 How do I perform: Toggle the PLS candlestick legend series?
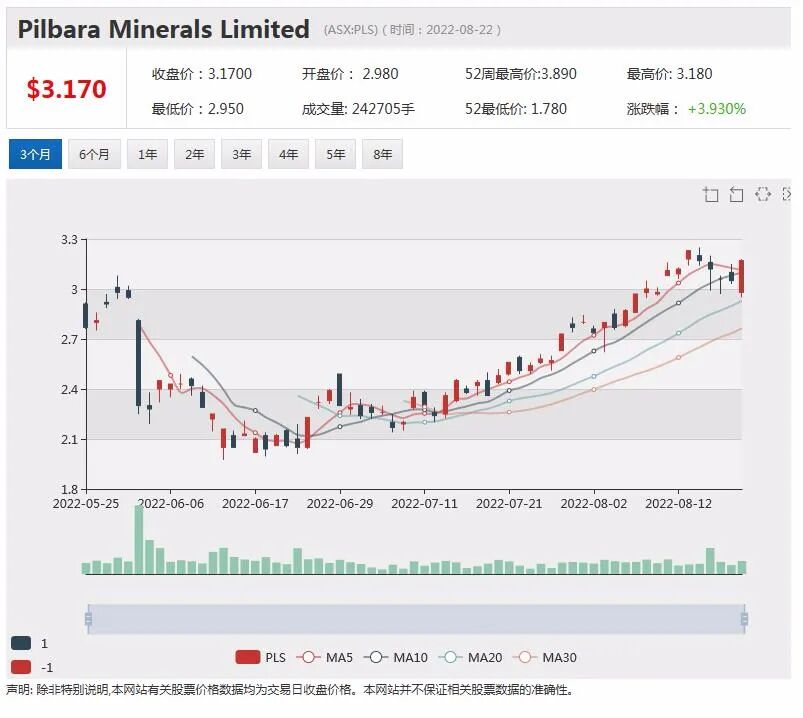click(261, 657)
